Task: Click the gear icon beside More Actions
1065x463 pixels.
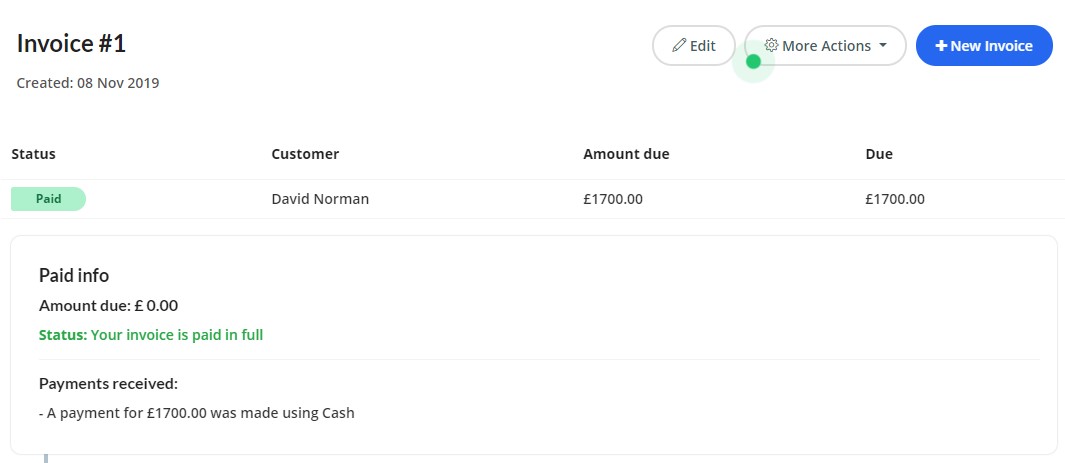Action: pos(771,46)
